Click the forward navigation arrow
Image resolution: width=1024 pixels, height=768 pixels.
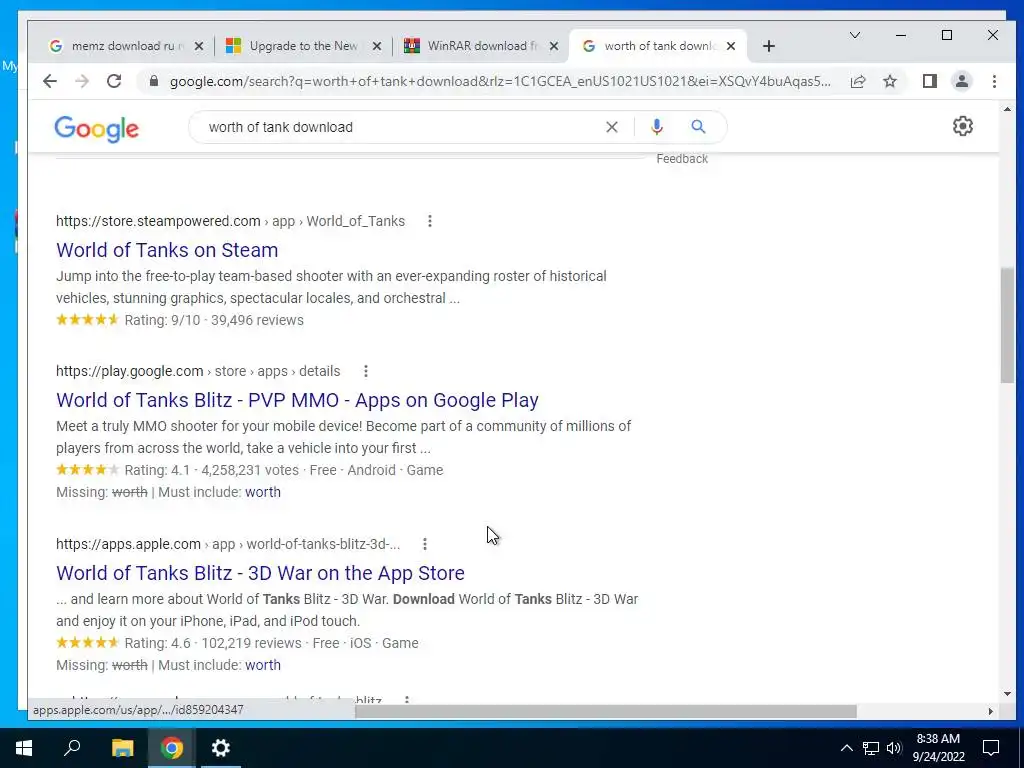pos(82,81)
